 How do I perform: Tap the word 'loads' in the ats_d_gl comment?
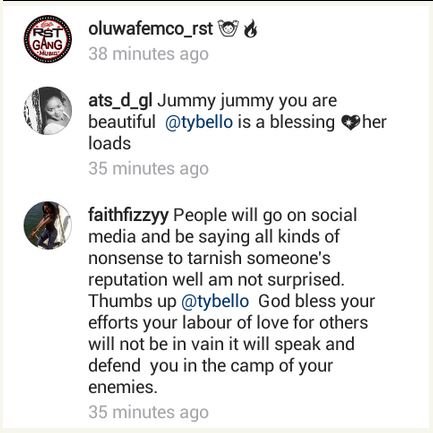(x=109, y=143)
